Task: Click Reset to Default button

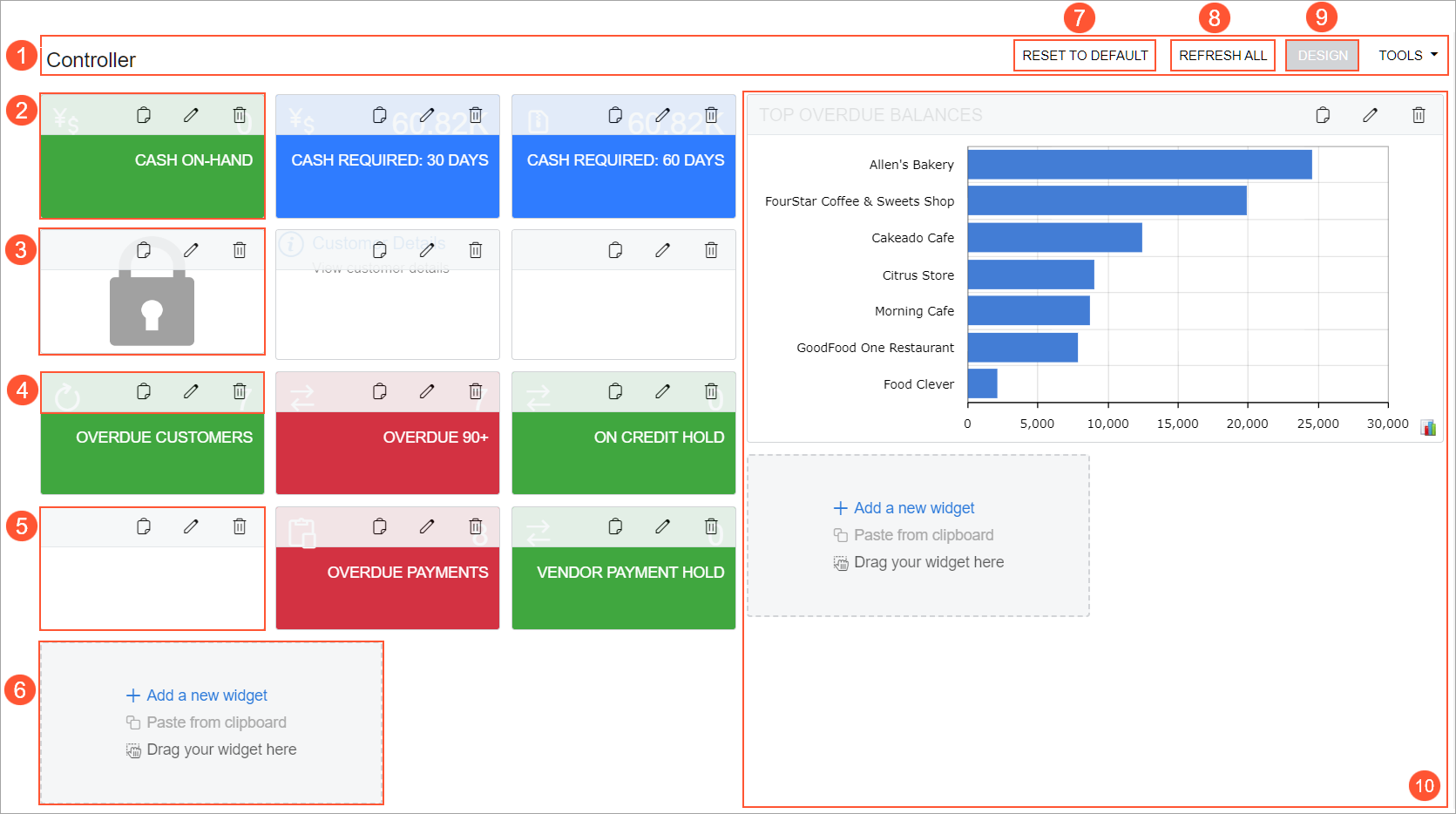Action: [x=1084, y=56]
